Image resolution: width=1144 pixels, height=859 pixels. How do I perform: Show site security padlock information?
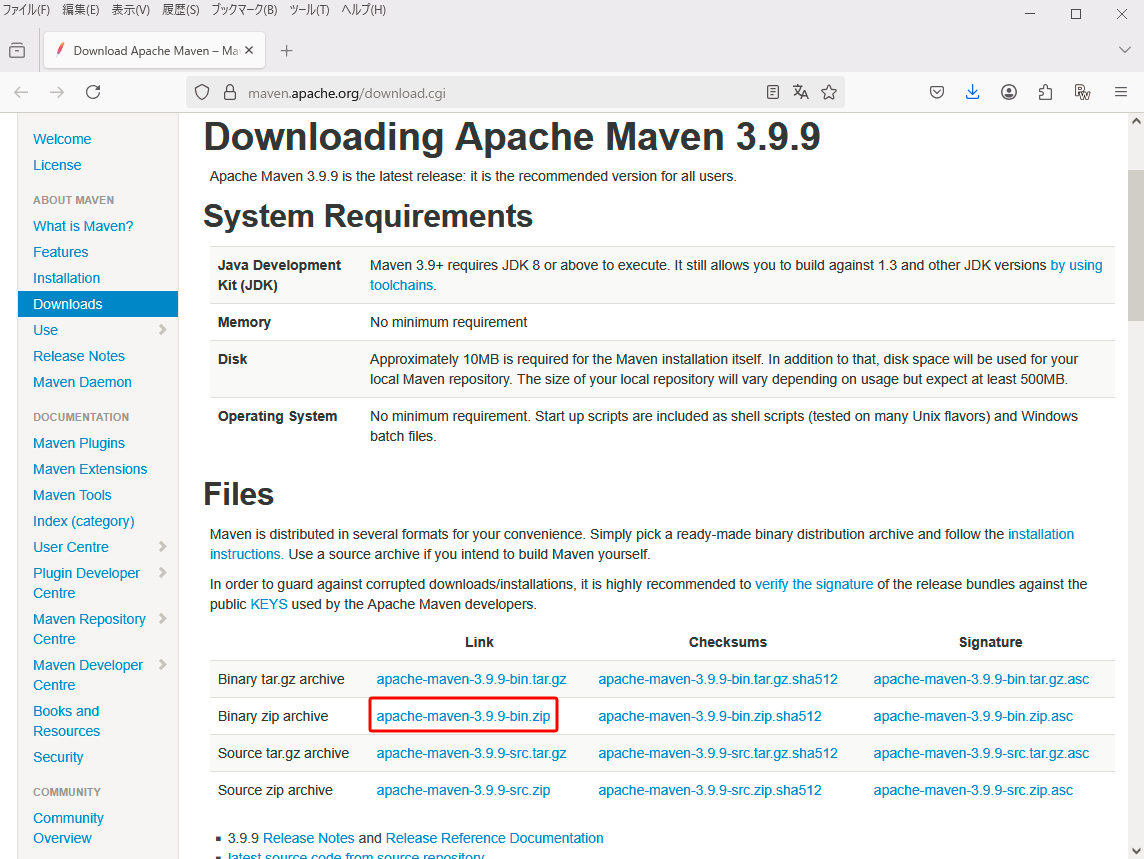click(x=230, y=93)
